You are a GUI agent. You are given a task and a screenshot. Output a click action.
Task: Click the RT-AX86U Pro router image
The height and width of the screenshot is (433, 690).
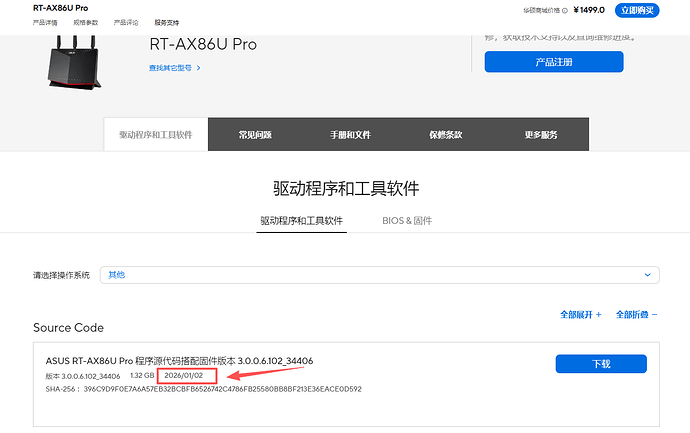pos(74,62)
